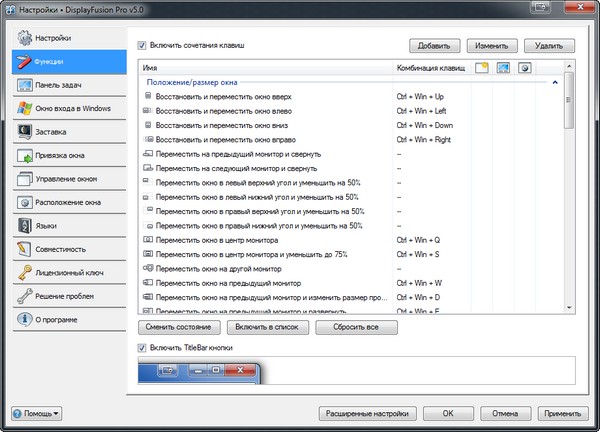Select the Языки sidebar icon
The image size is (600, 432).
tap(23, 225)
